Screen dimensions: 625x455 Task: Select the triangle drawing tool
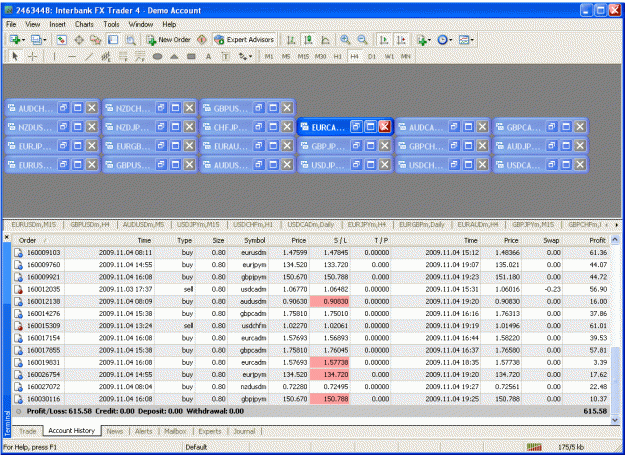[174, 57]
